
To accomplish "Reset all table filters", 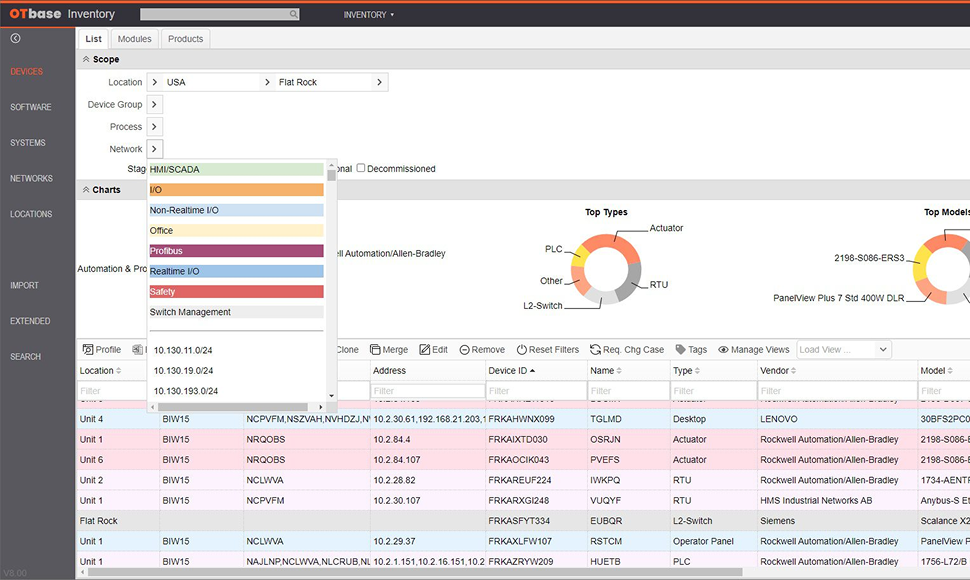I will [548, 350].
